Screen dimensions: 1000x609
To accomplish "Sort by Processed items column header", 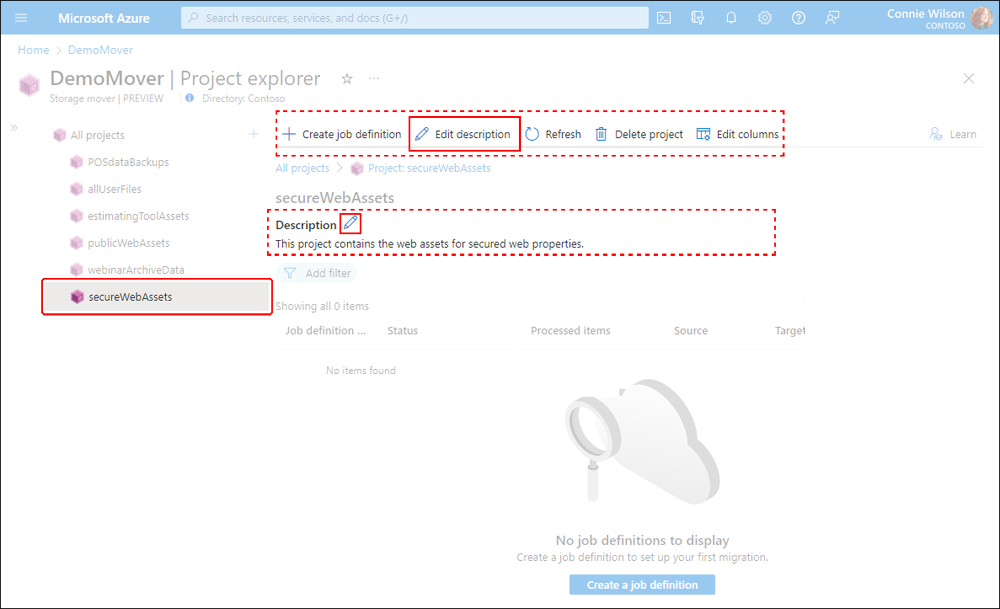I will pyautogui.click(x=570, y=330).
